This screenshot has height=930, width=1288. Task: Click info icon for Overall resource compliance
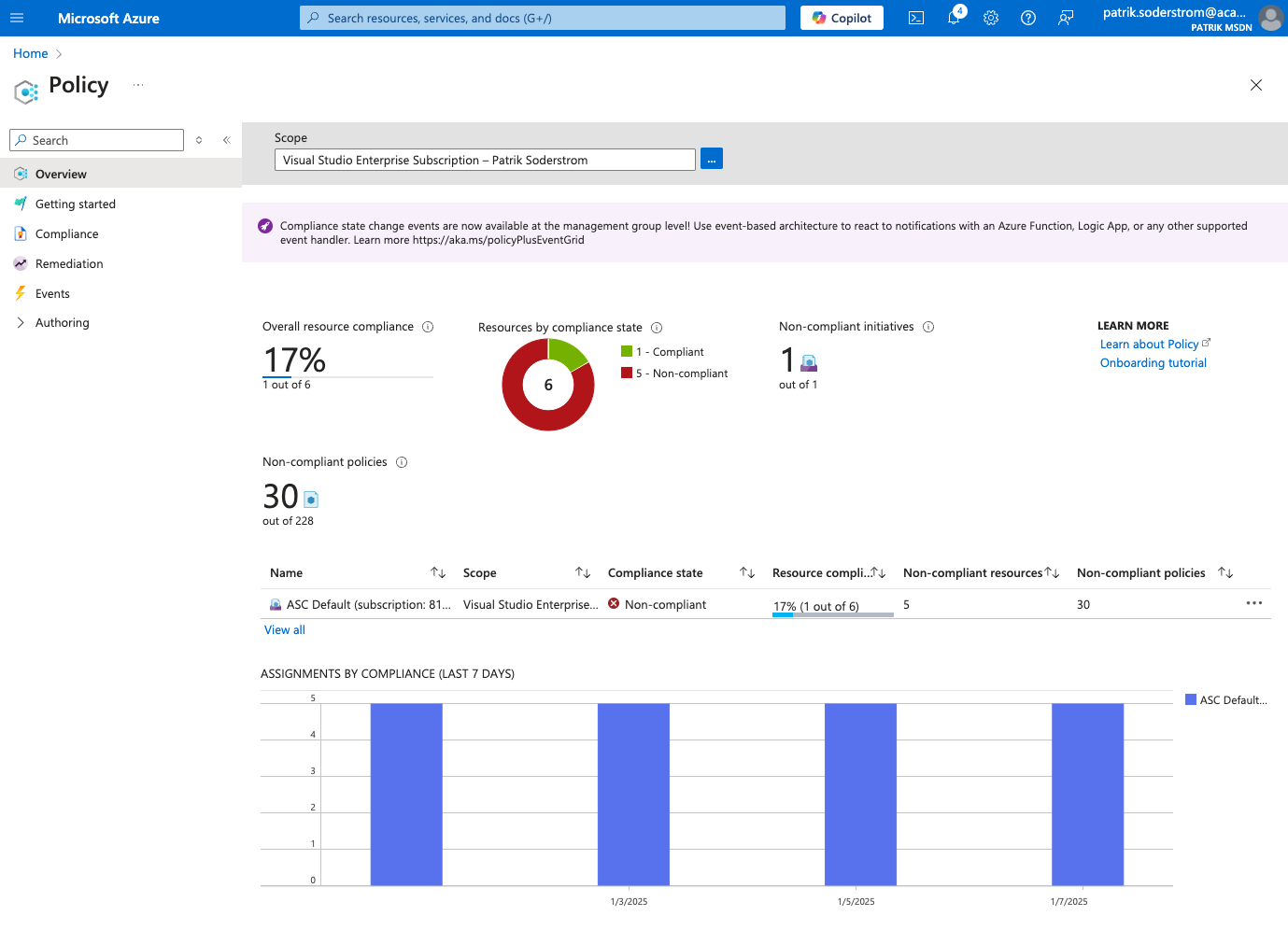428,327
